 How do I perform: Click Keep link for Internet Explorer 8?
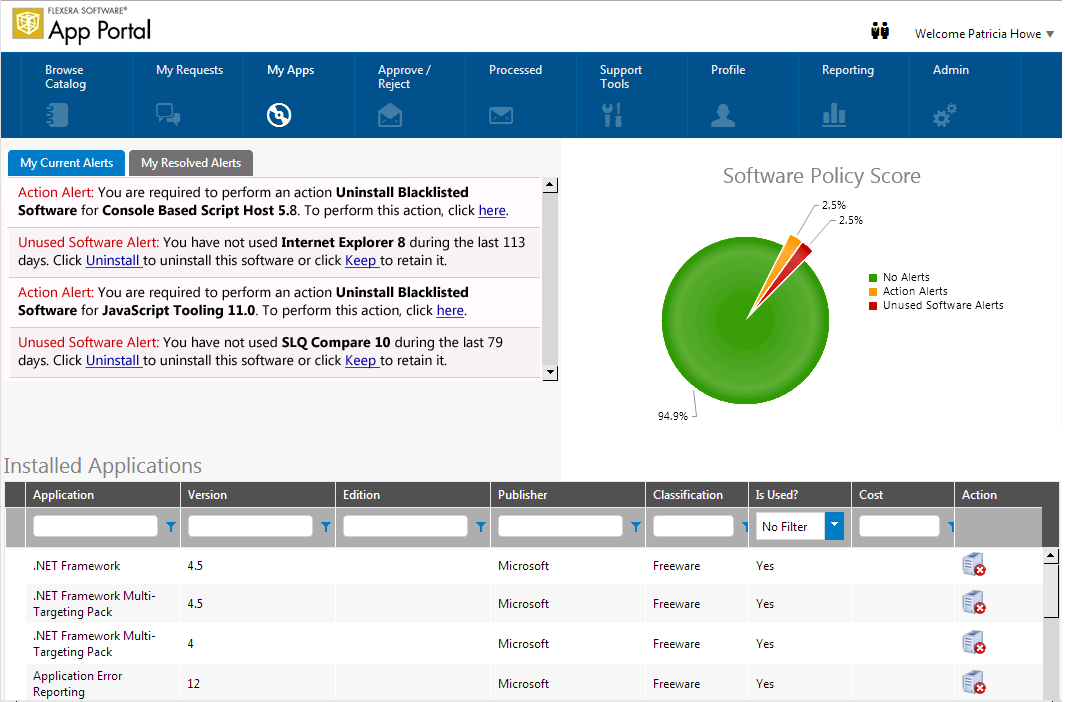tap(361, 261)
